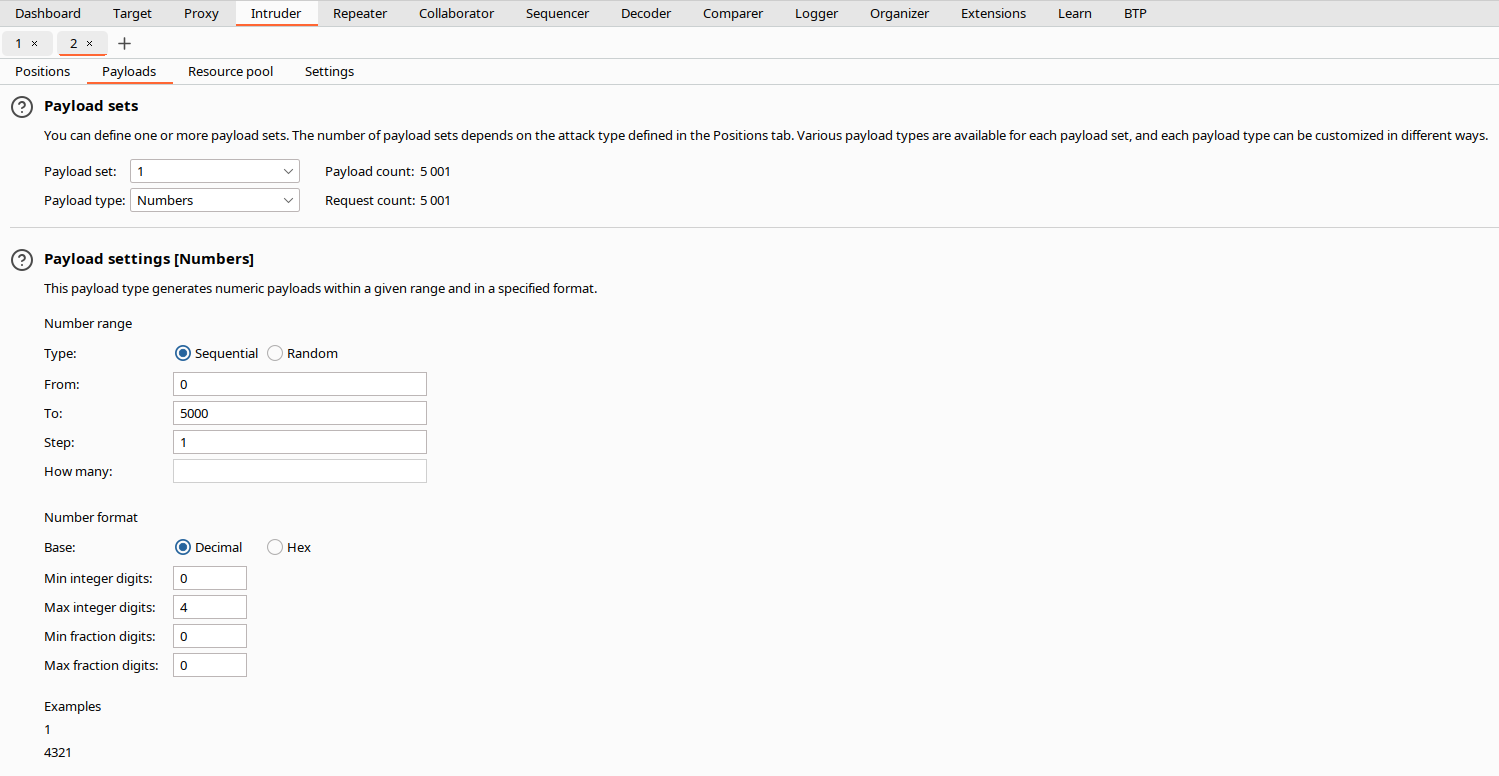Click the From number input field
The height and width of the screenshot is (776, 1499).
pyautogui.click(x=299, y=385)
